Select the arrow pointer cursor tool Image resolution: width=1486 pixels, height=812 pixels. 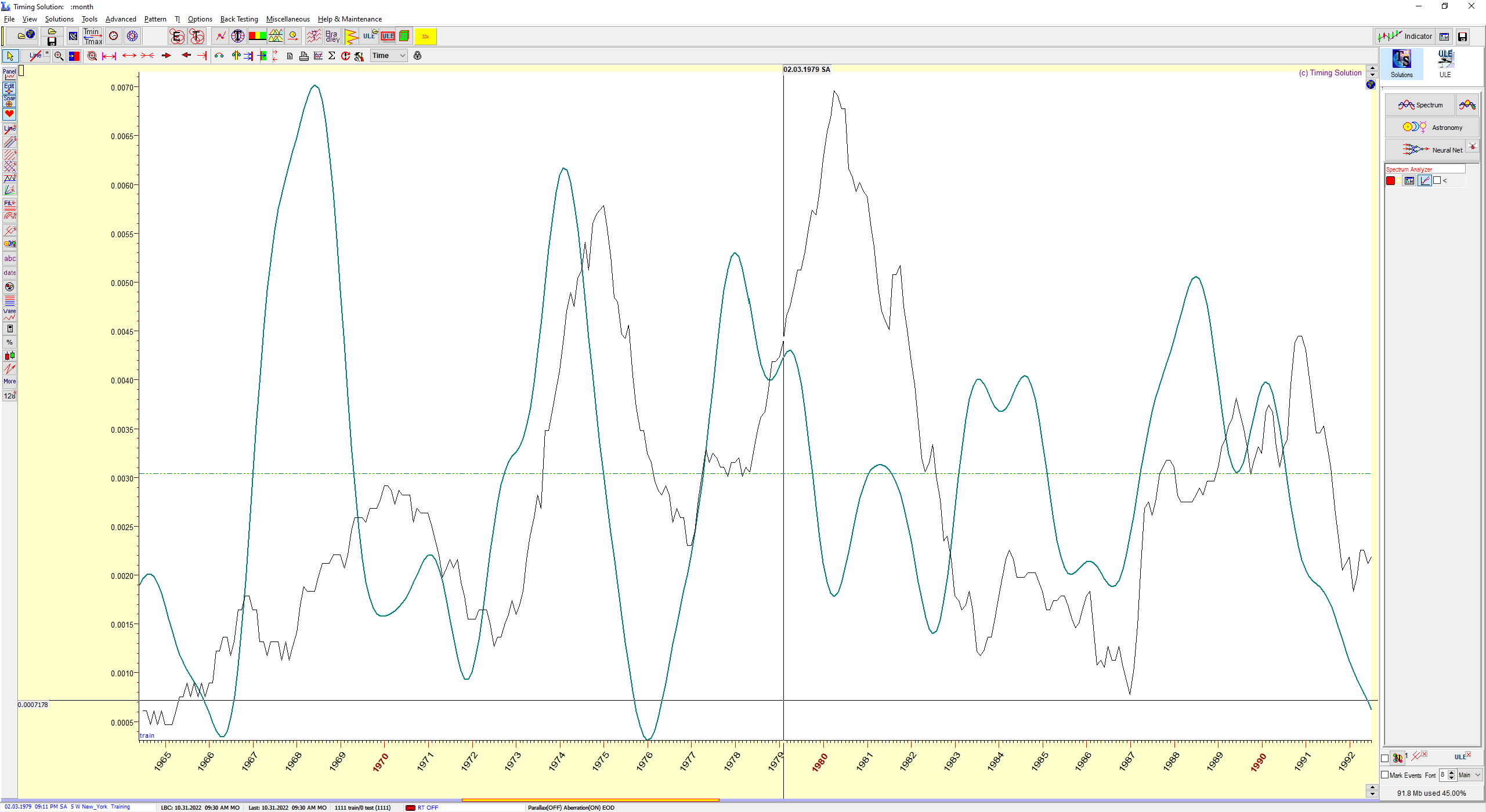tap(10, 56)
